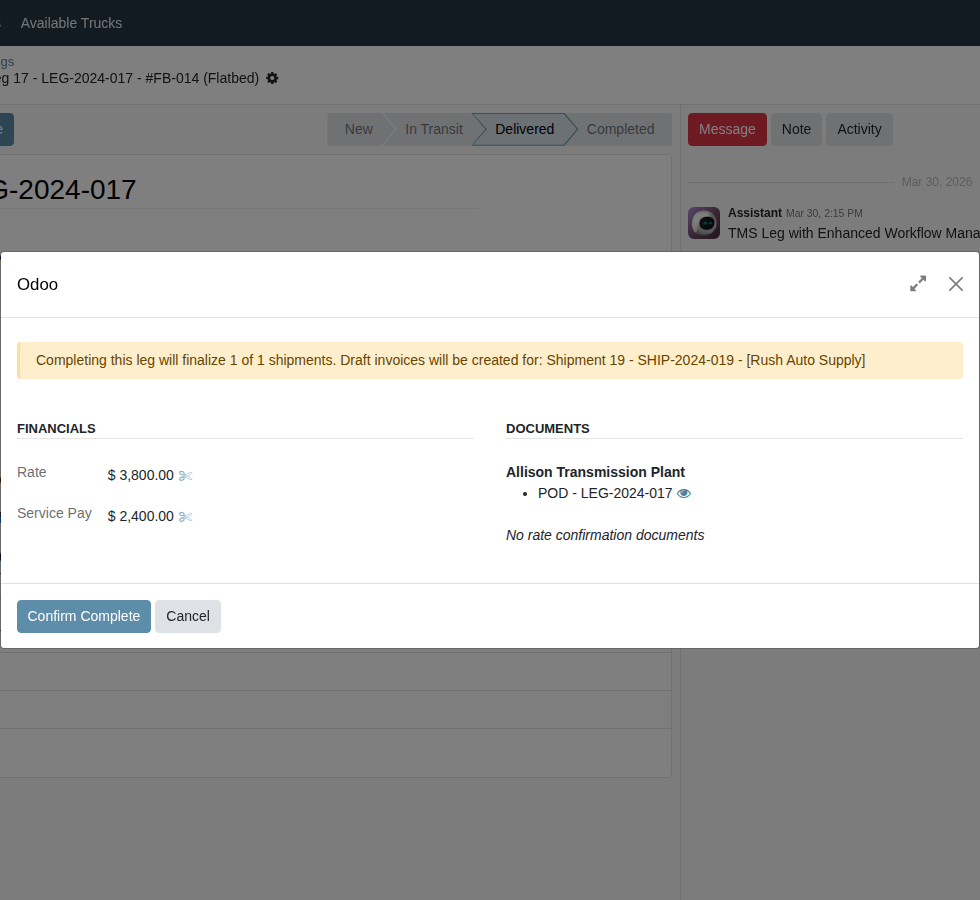Image resolution: width=980 pixels, height=900 pixels.
Task: Open Available Trucks menu
Action: [71, 23]
